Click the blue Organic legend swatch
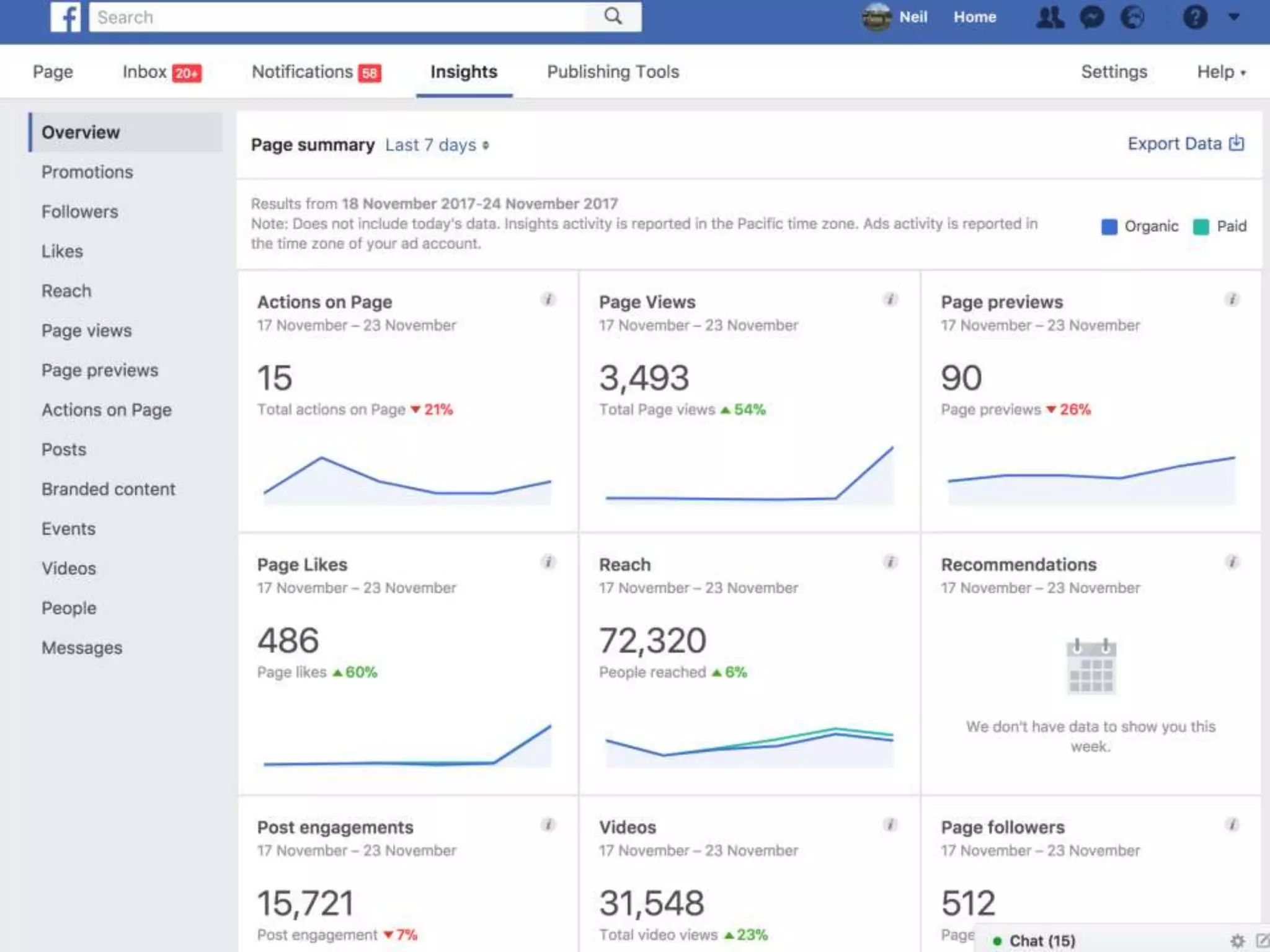 [1109, 227]
